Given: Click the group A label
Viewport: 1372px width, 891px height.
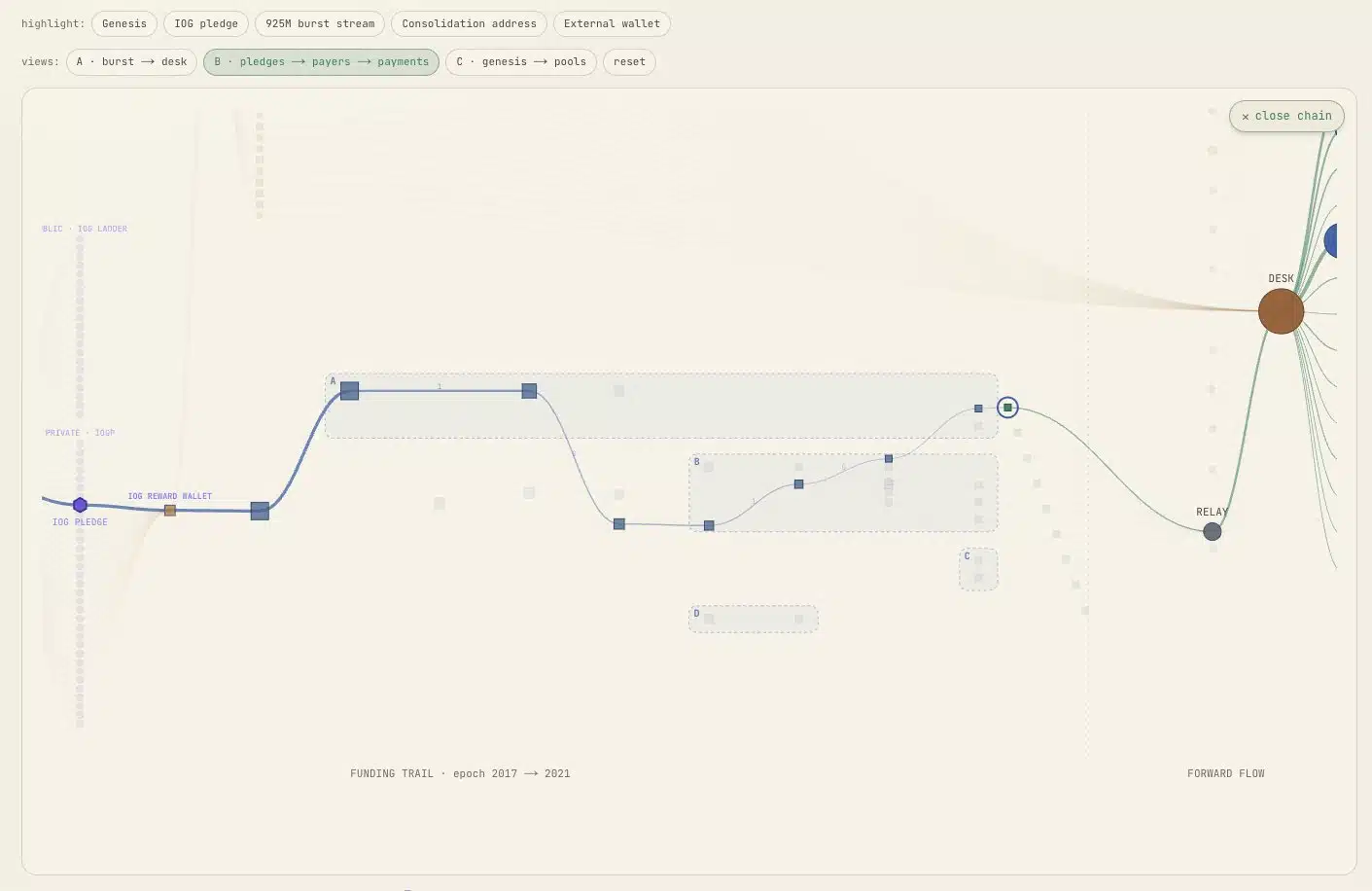Looking at the screenshot, I should pos(333,381).
